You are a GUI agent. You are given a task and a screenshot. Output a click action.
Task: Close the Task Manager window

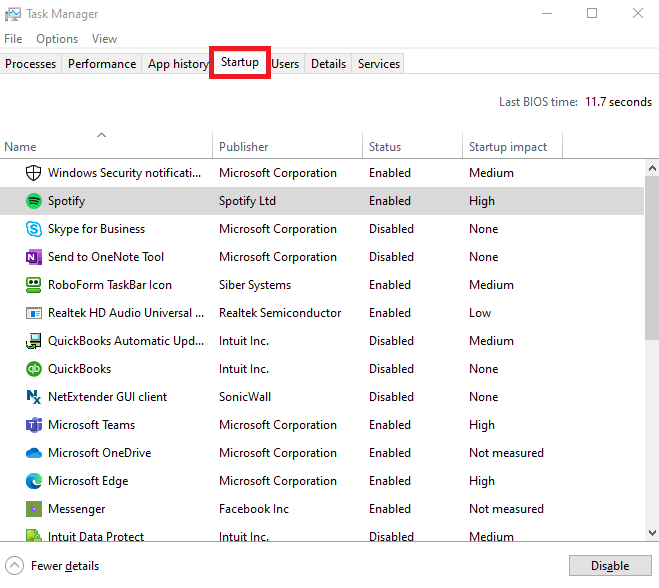pyautogui.click(x=638, y=13)
